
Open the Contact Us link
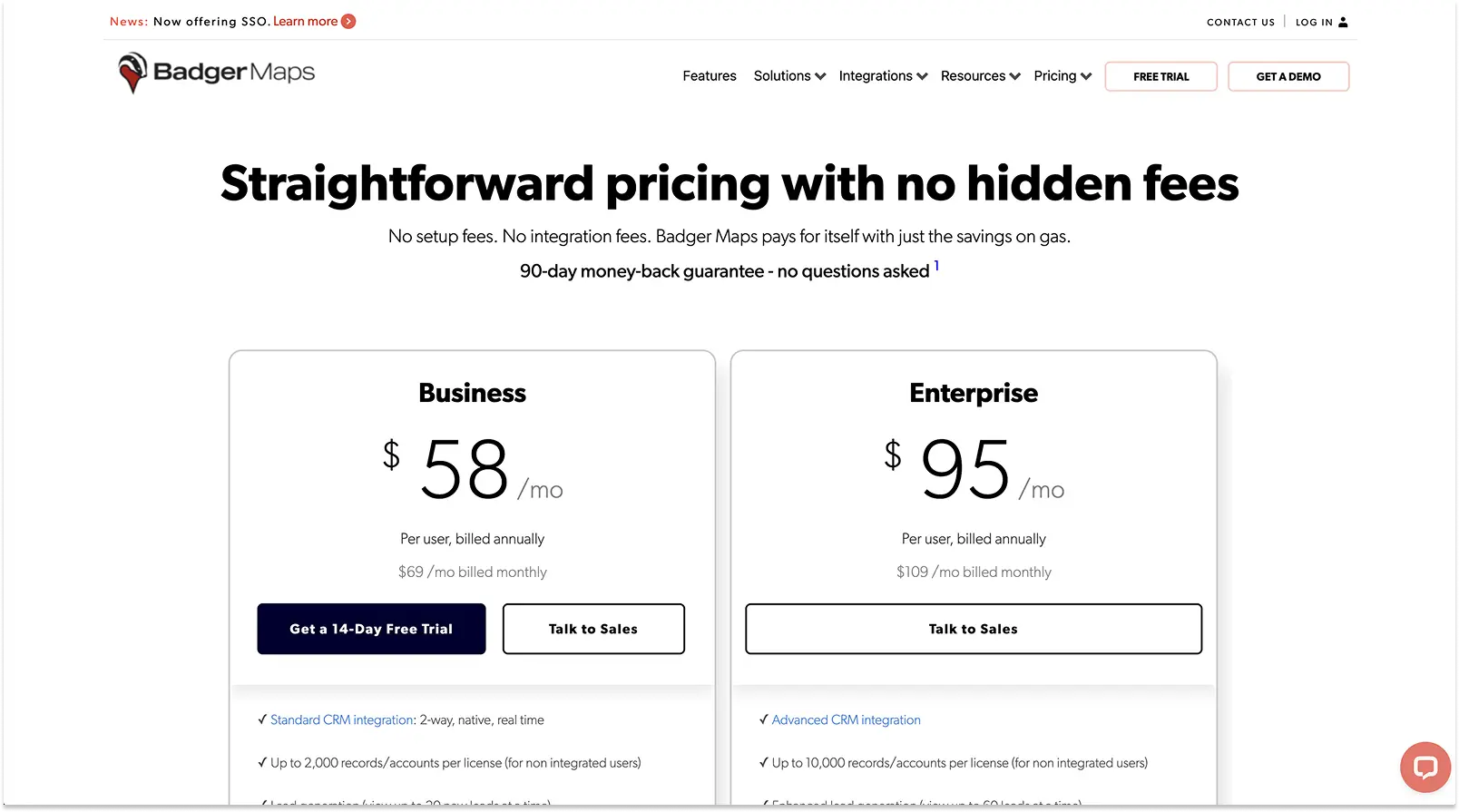tap(1240, 22)
